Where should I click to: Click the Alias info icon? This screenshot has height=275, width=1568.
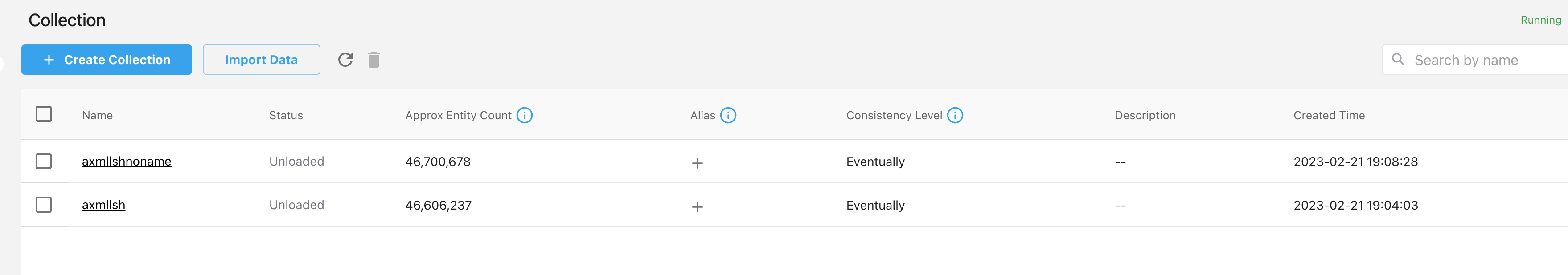click(x=729, y=115)
